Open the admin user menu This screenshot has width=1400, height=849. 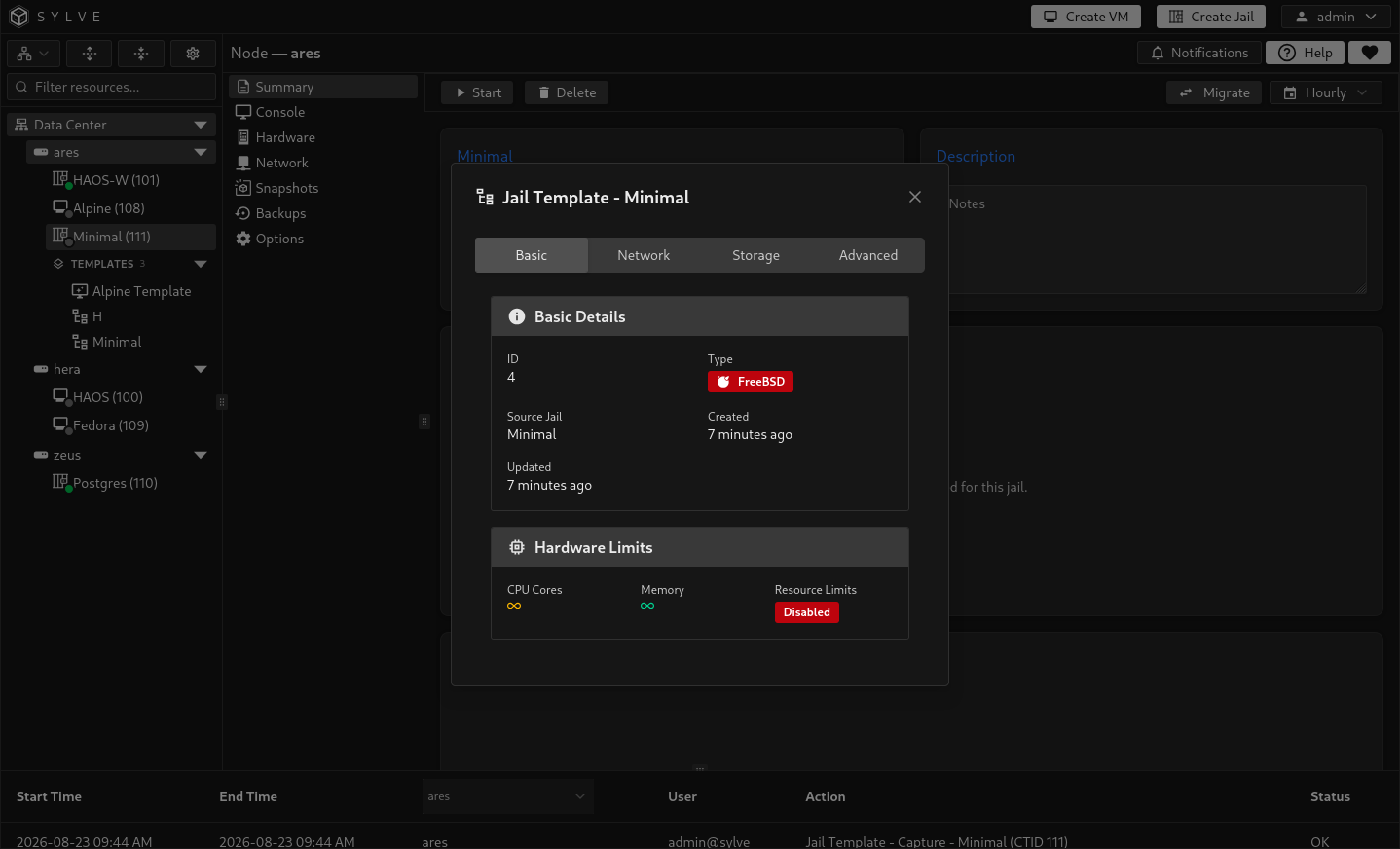pyautogui.click(x=1336, y=17)
